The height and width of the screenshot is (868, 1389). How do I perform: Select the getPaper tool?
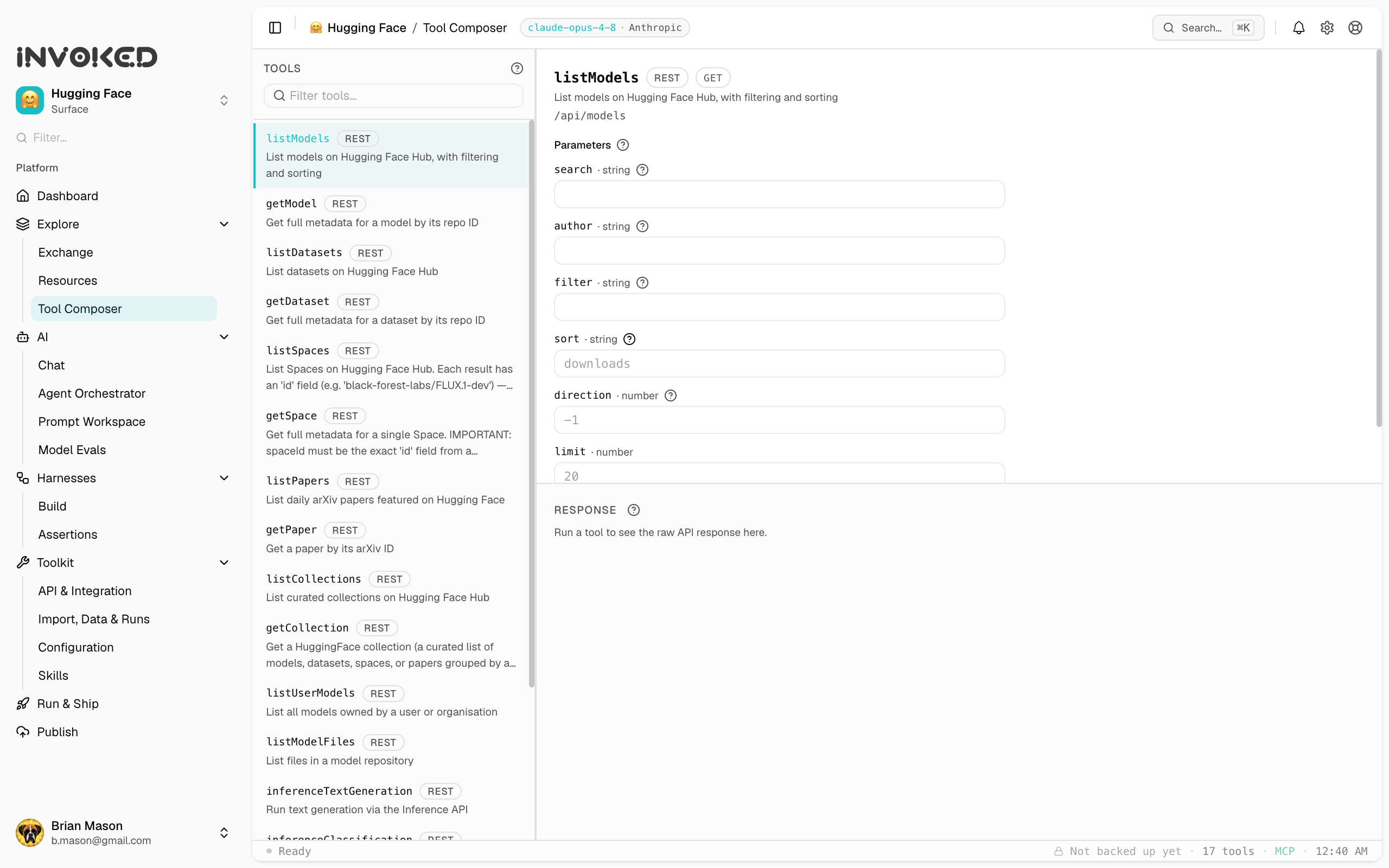(391, 539)
